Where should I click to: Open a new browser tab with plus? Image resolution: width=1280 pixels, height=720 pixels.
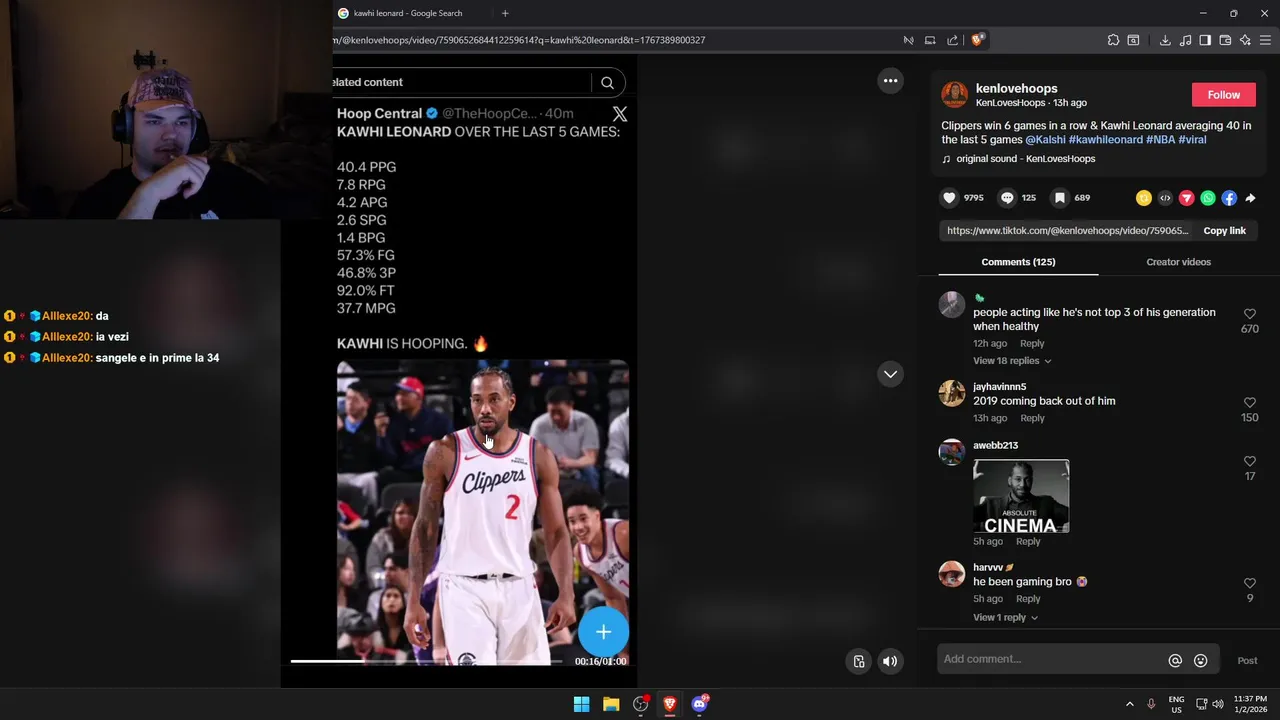[505, 13]
